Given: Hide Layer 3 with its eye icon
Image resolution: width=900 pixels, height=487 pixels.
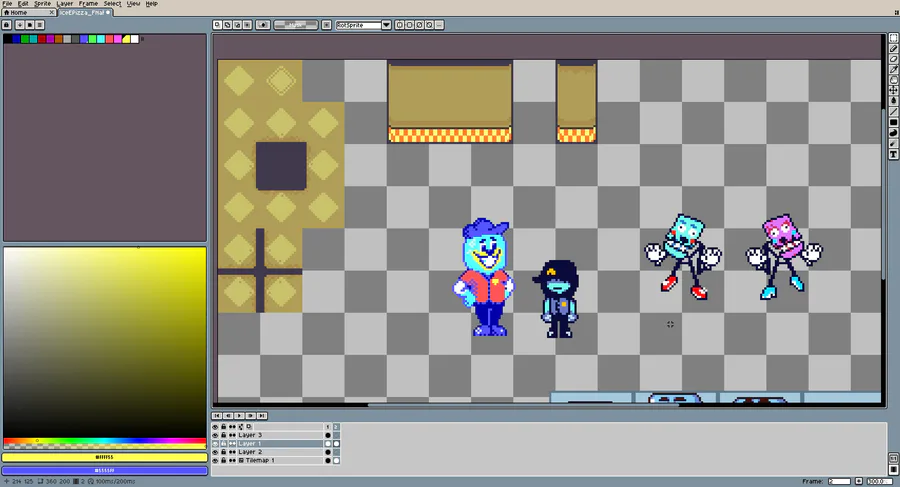Looking at the screenshot, I should tap(215, 435).
